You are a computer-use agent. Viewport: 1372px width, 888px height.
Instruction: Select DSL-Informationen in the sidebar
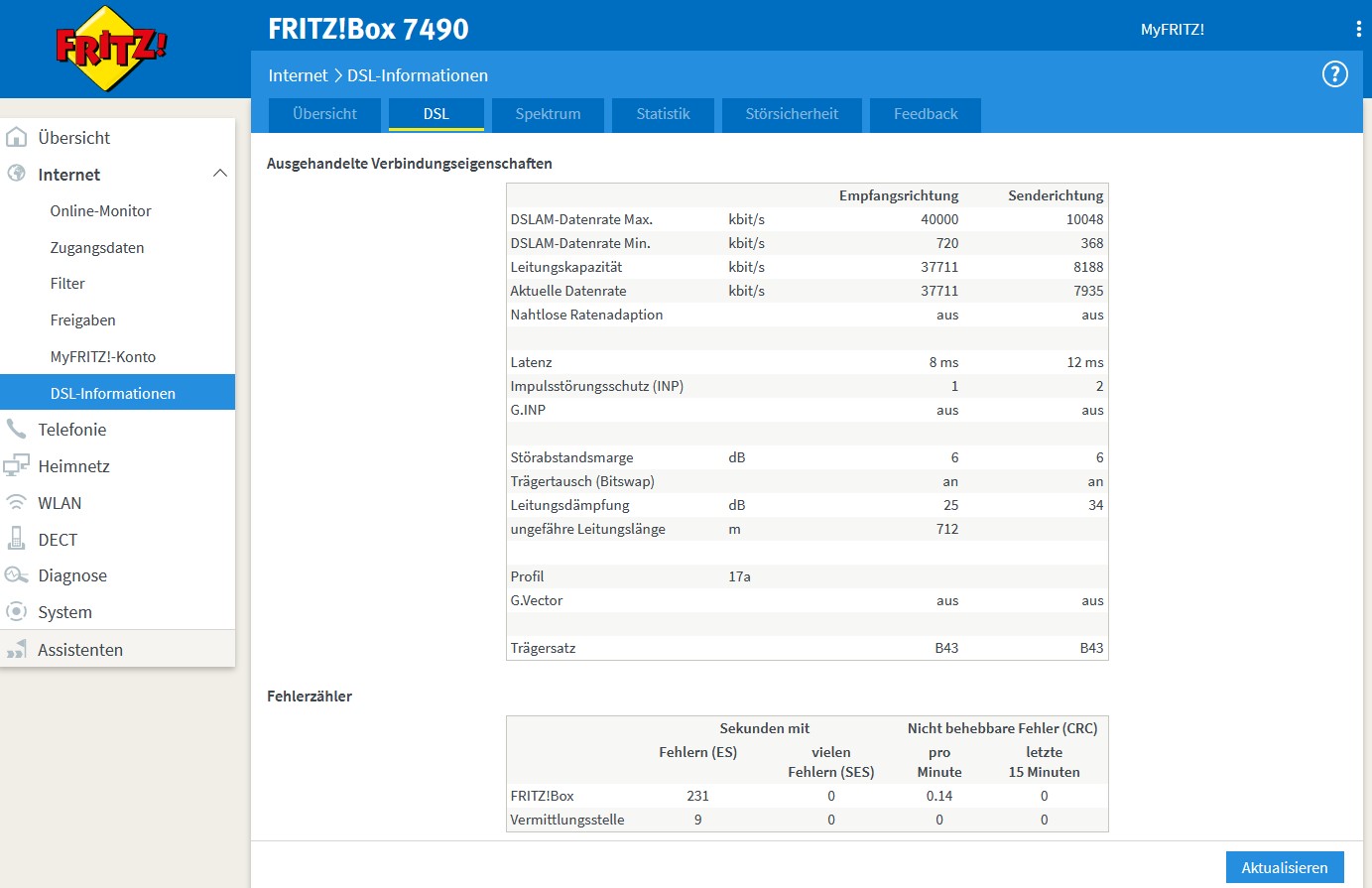tap(117, 393)
